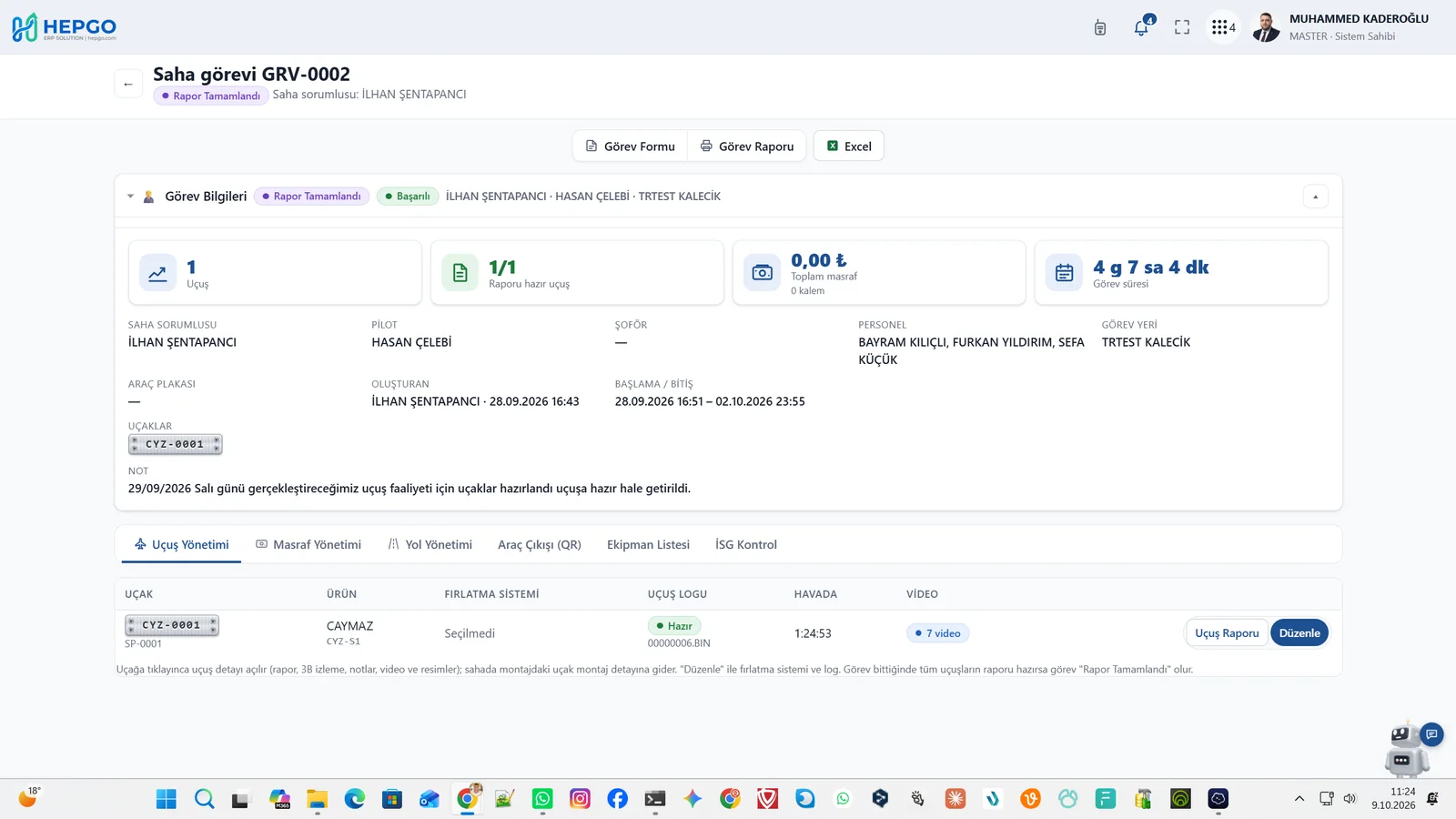Click the Görev Formu button
This screenshot has width=1456, height=819.
(631, 147)
